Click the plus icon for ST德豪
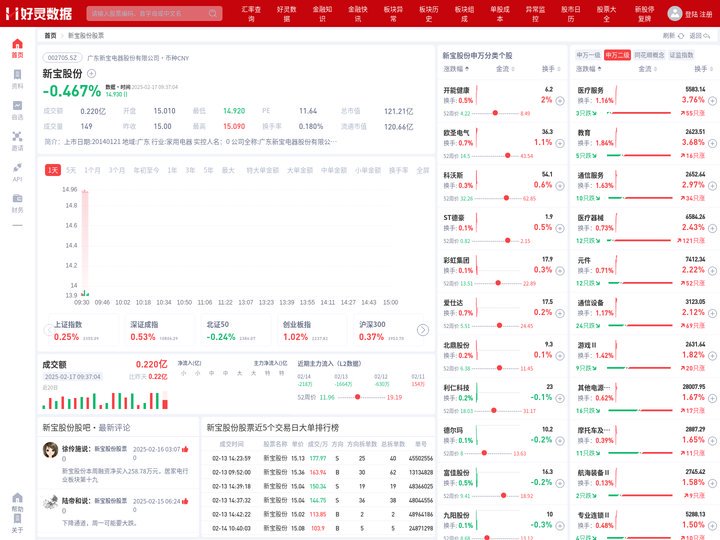This screenshot has height=540, width=720. pyautogui.click(x=560, y=228)
